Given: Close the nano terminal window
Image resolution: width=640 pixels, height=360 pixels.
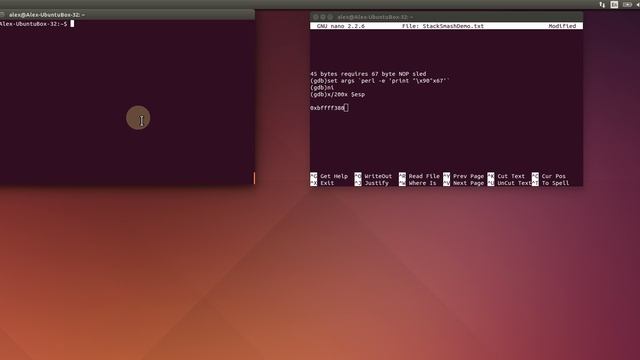Looking at the screenshot, I should pyautogui.click(x=316, y=17).
